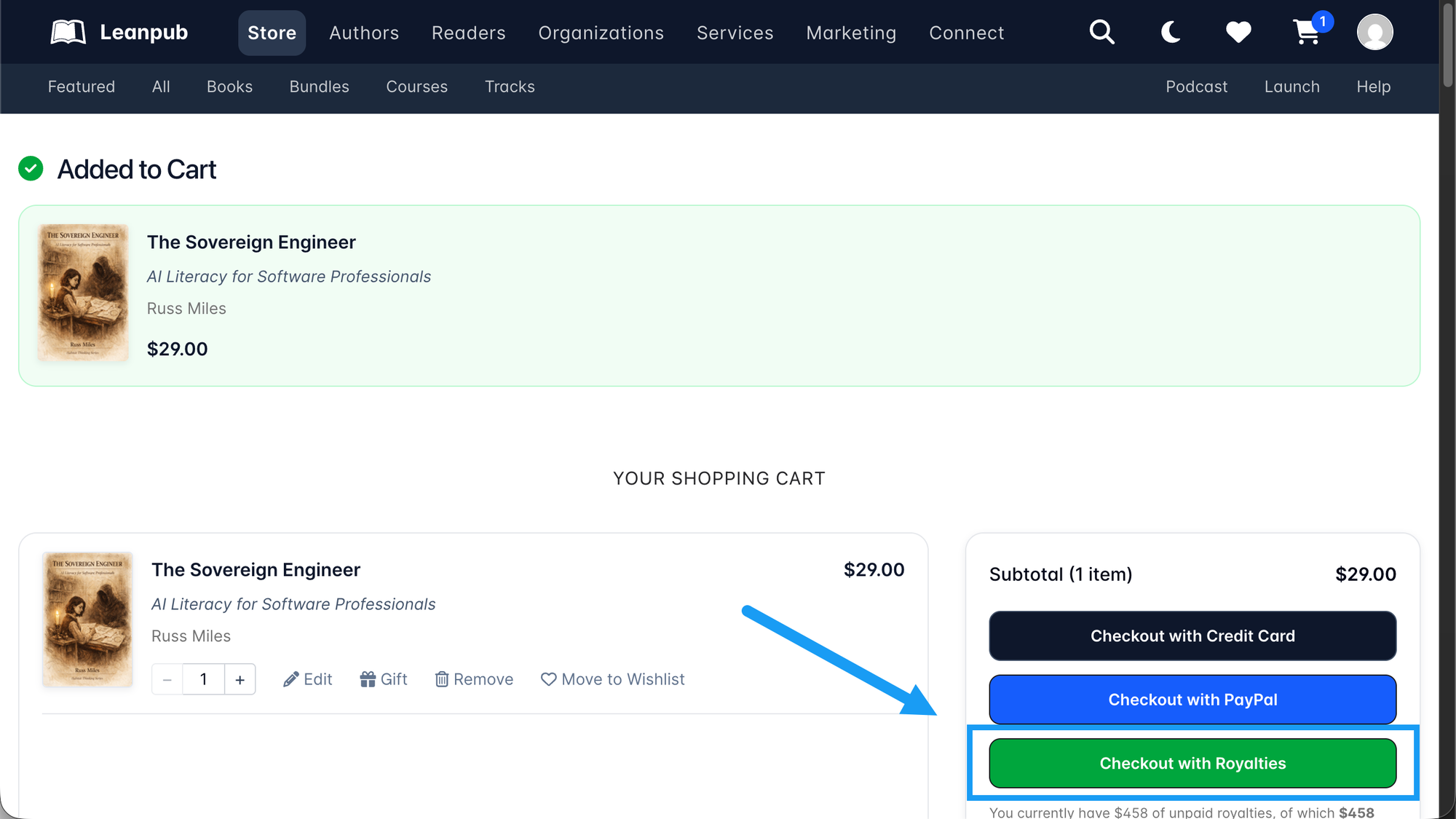Open the Marketing menu

click(x=851, y=33)
